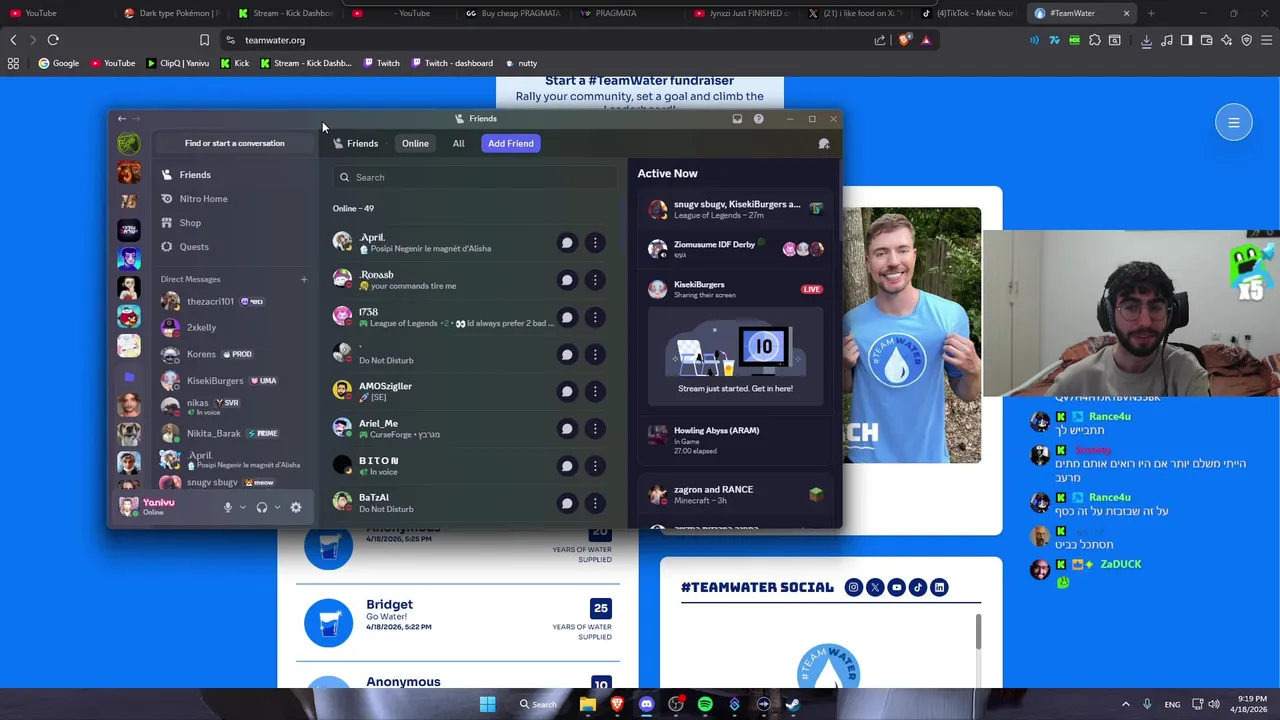The height and width of the screenshot is (720, 1280).
Task: Open File Explorer from taskbar
Action: tap(588, 704)
